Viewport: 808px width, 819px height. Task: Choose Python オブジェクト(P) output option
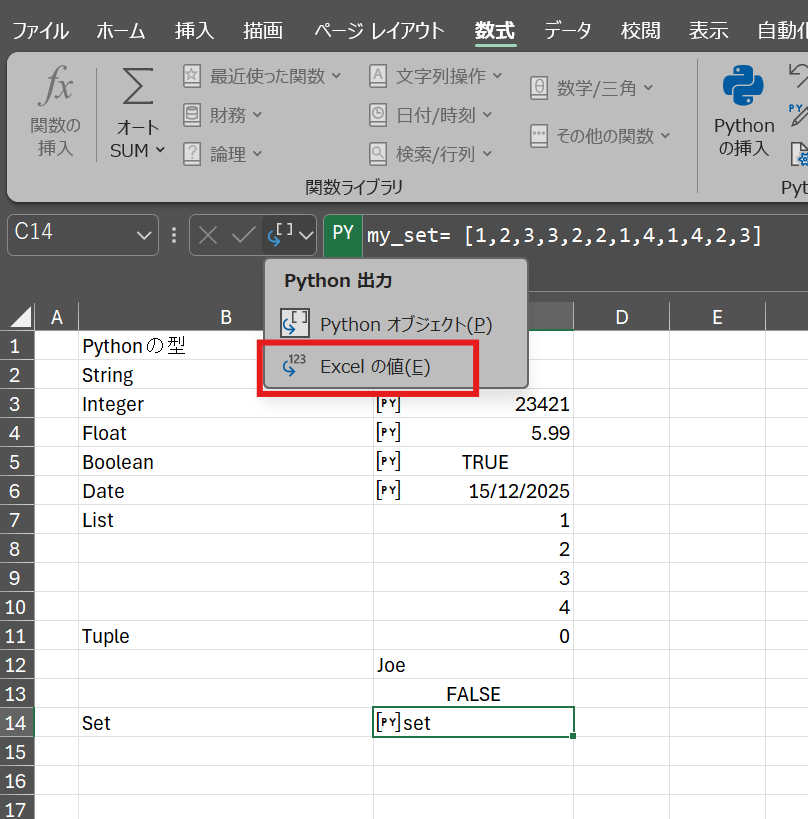395,324
